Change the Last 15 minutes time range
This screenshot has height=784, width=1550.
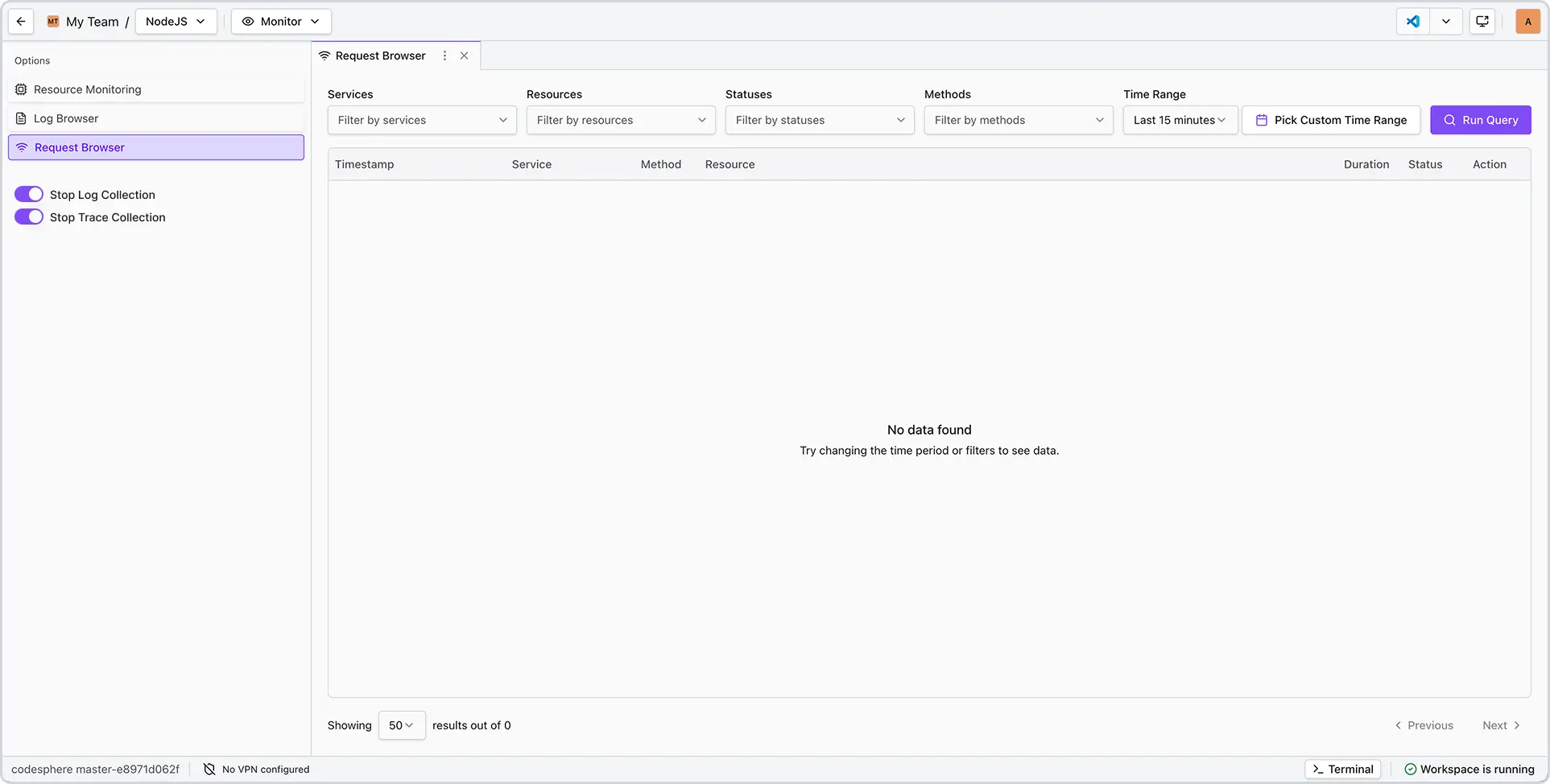pyautogui.click(x=1180, y=120)
